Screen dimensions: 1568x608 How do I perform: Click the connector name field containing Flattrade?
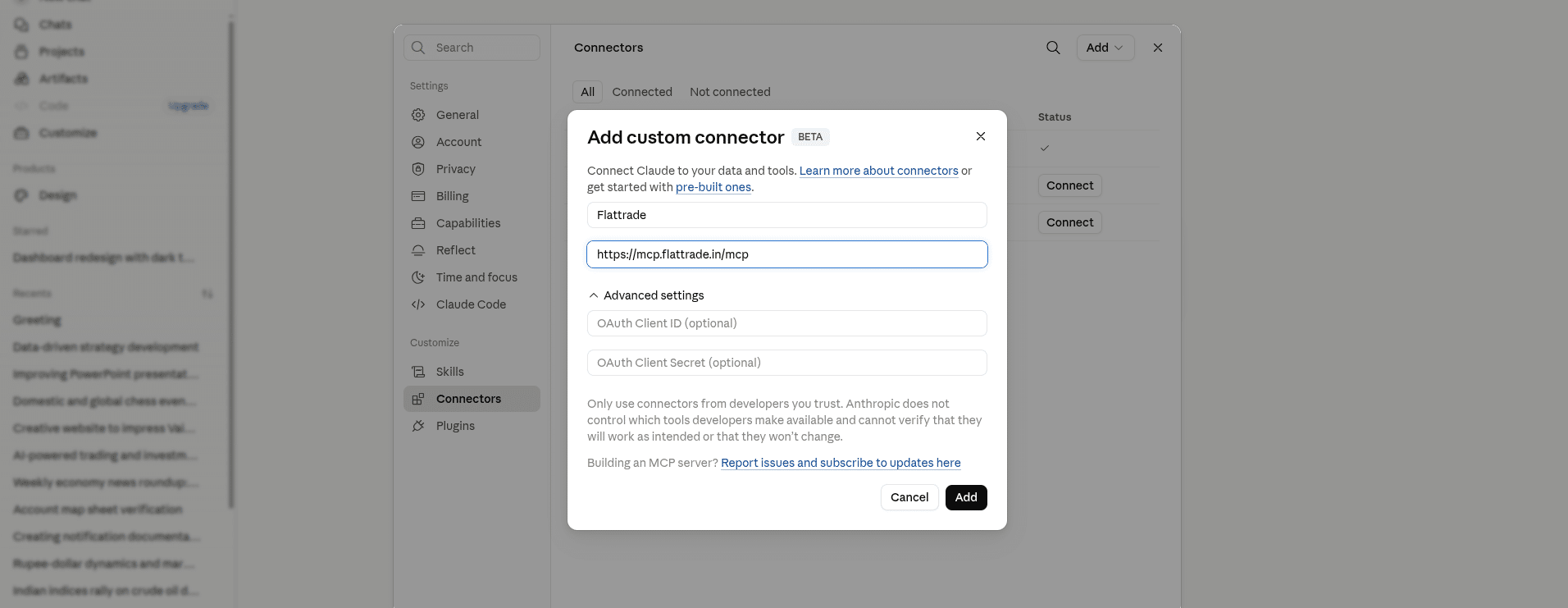pyautogui.click(x=787, y=215)
